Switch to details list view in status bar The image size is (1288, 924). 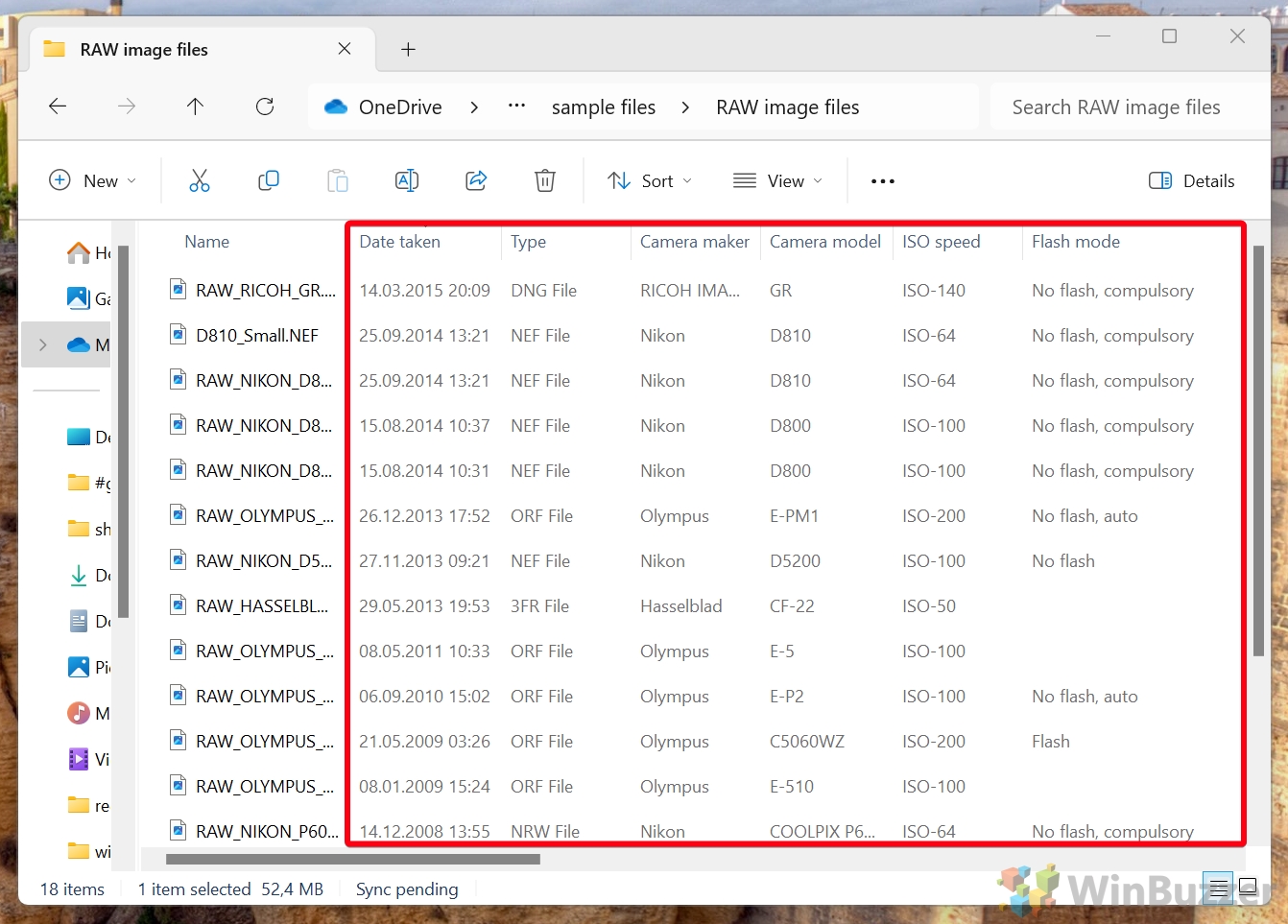1219,888
